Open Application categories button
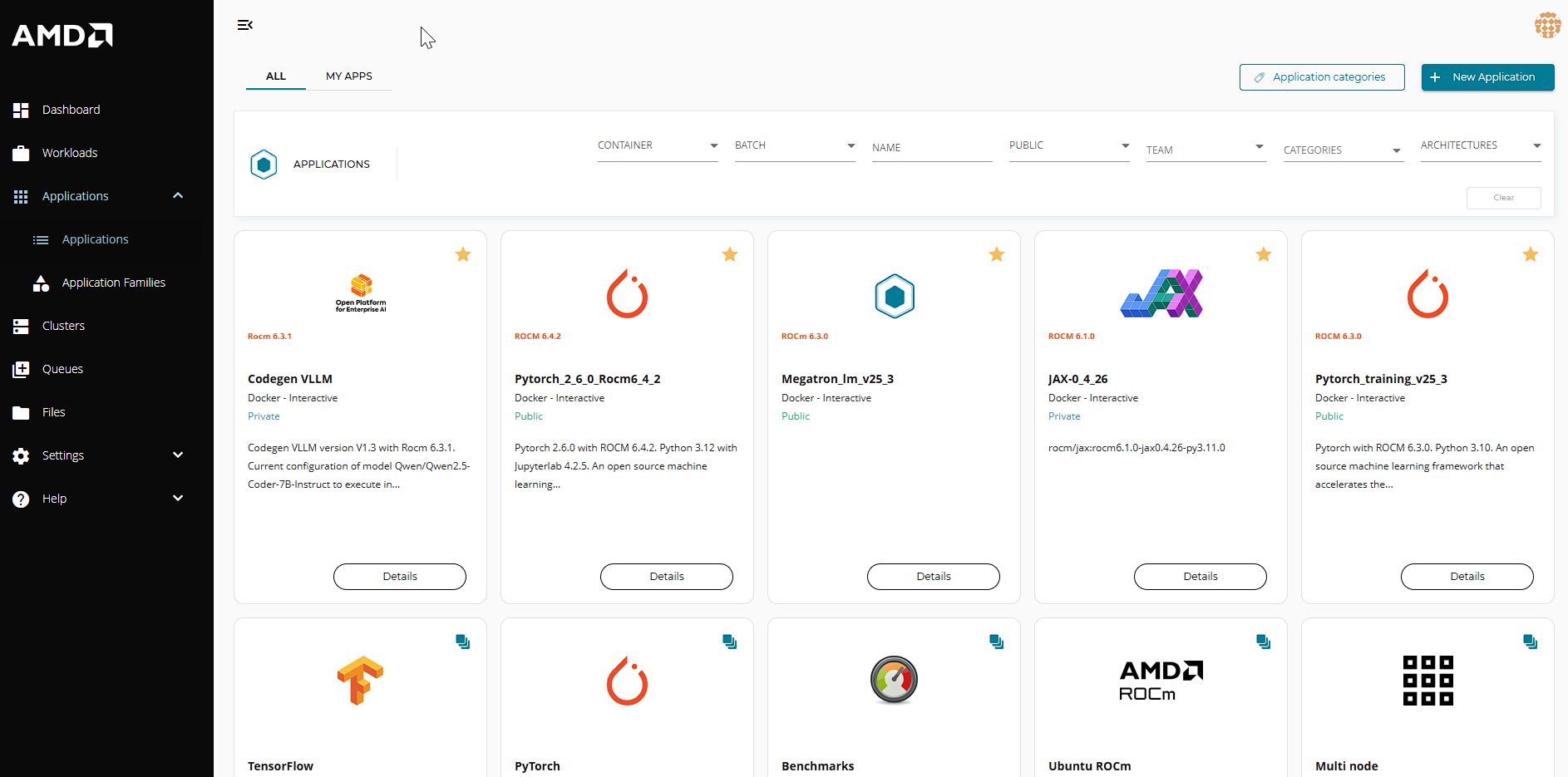This screenshot has height=777, width=1568. point(1321,77)
